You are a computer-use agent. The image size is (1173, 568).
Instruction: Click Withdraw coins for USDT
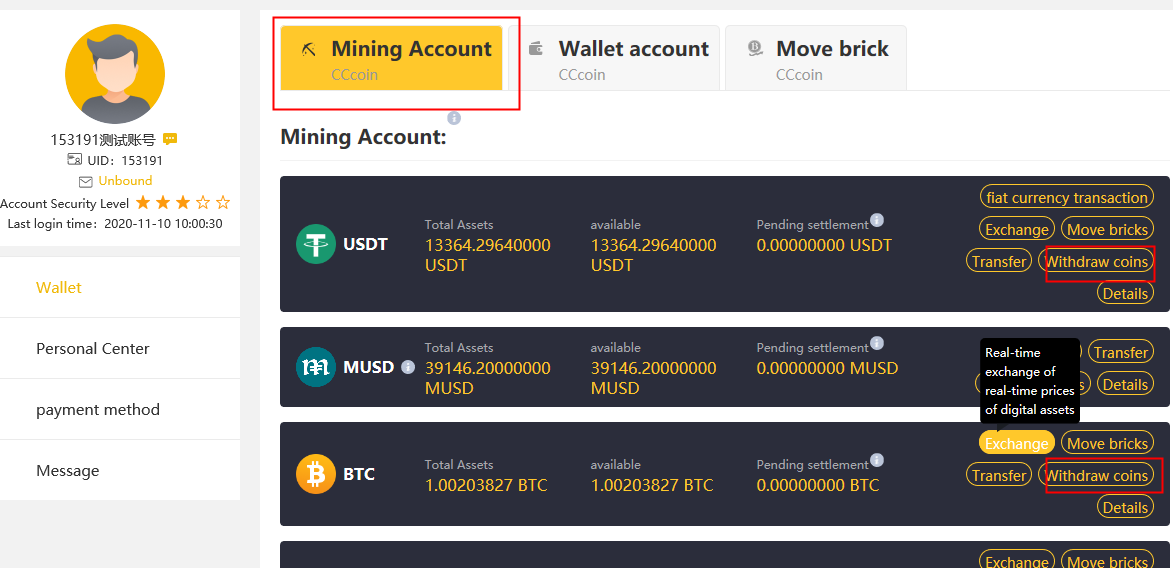[1096, 262]
